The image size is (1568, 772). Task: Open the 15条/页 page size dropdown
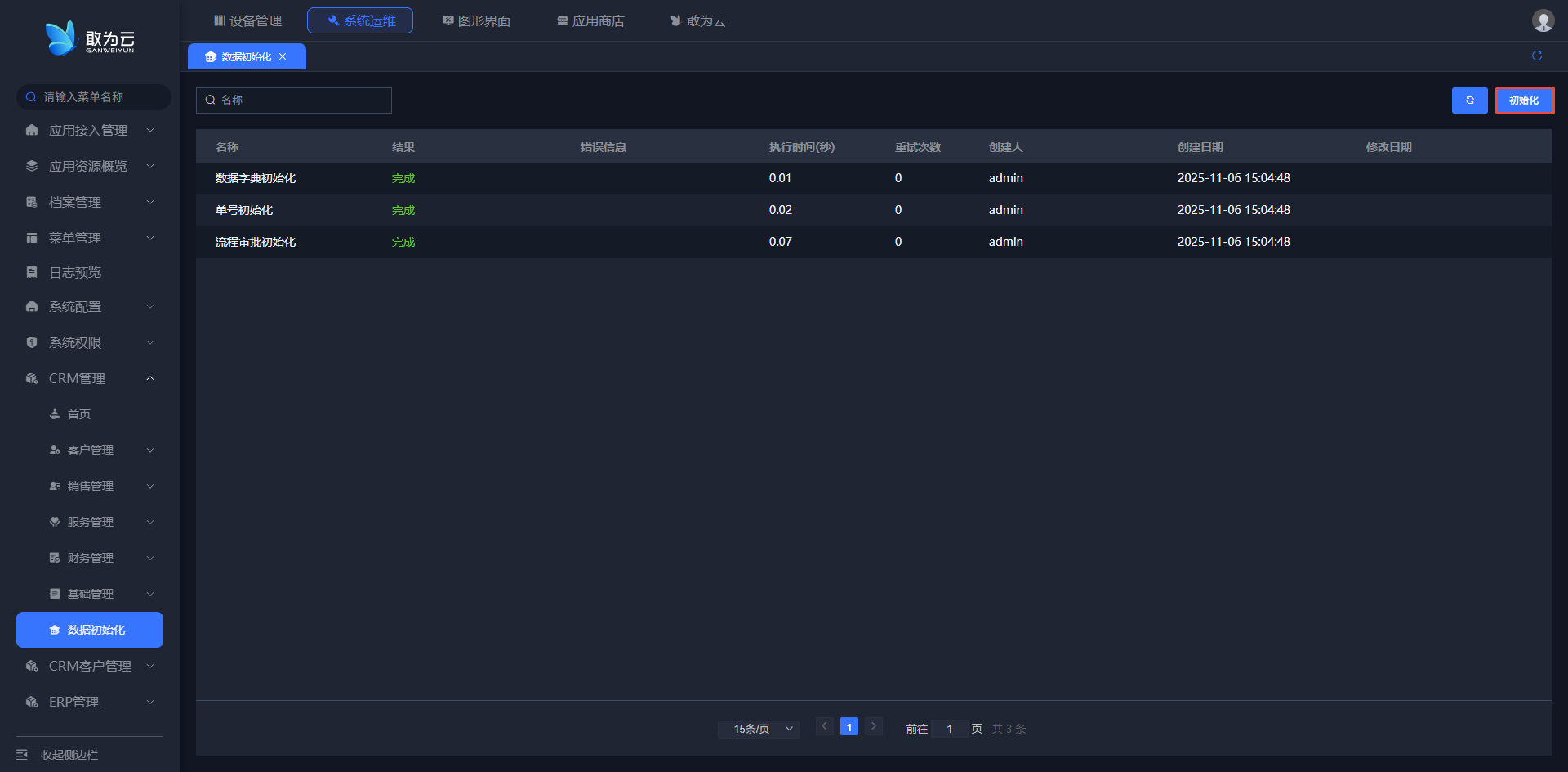(x=759, y=729)
